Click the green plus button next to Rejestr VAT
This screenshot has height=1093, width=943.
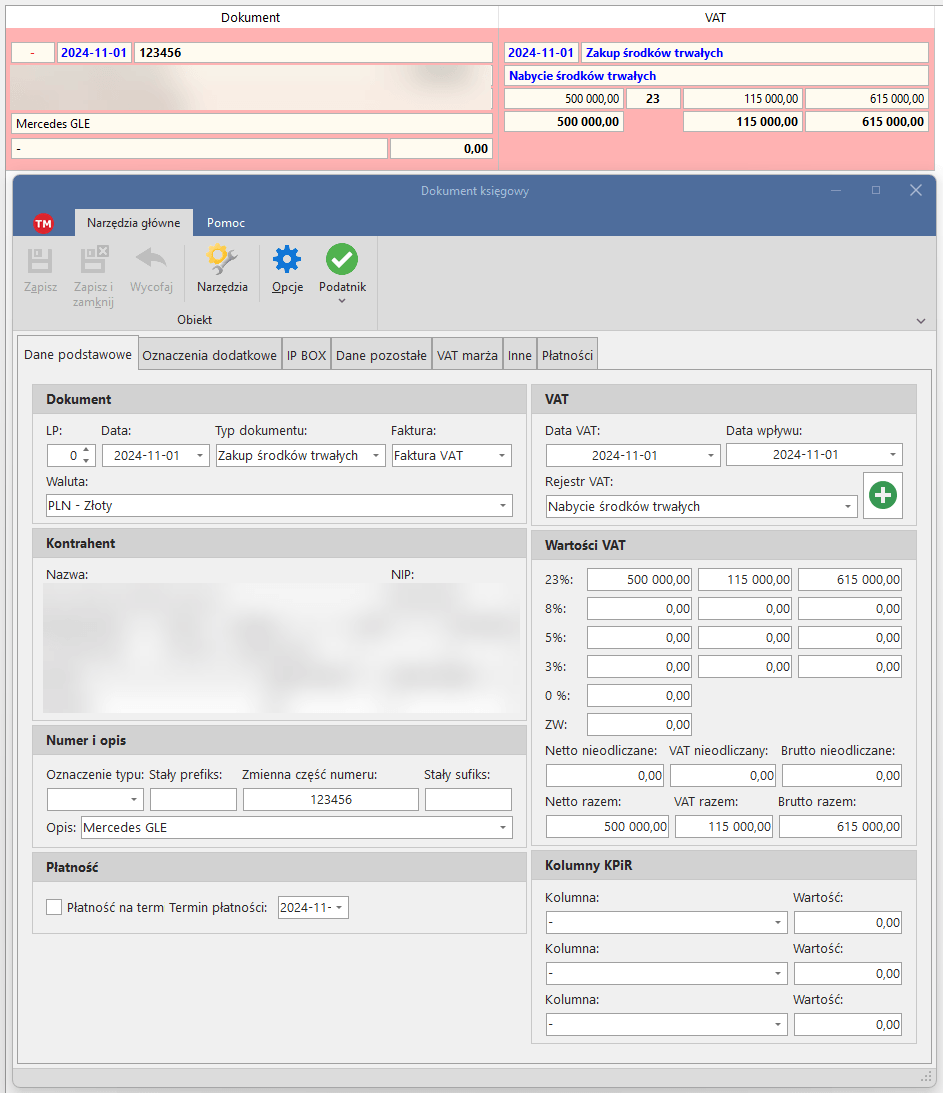pyautogui.click(x=882, y=496)
